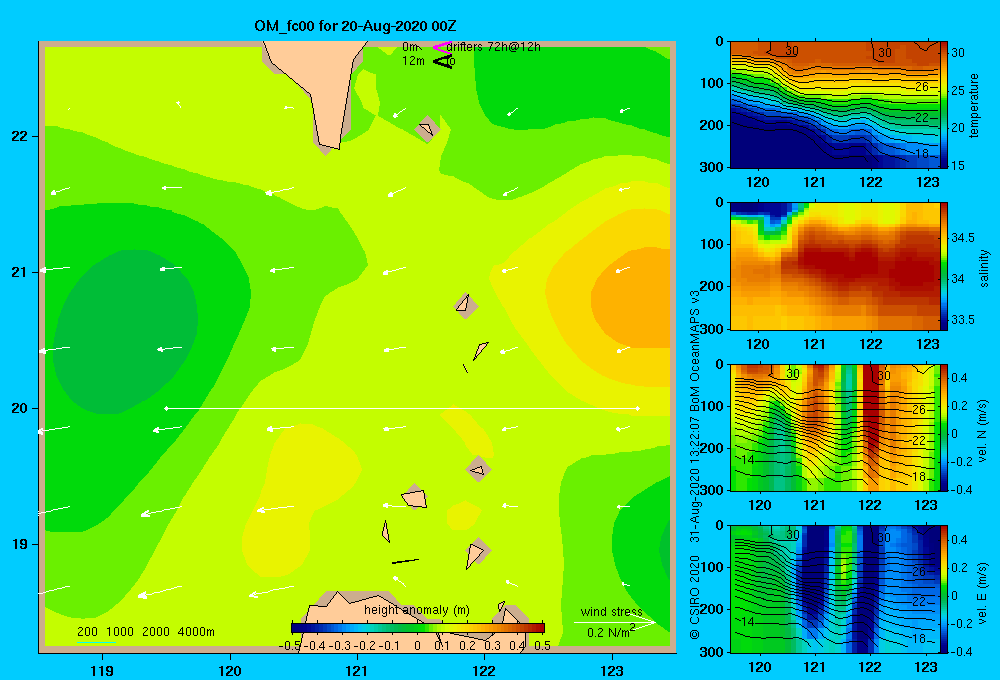The image size is (1000, 680).
Task: Click the vel. N color scale bar
Action: [x=944, y=427]
